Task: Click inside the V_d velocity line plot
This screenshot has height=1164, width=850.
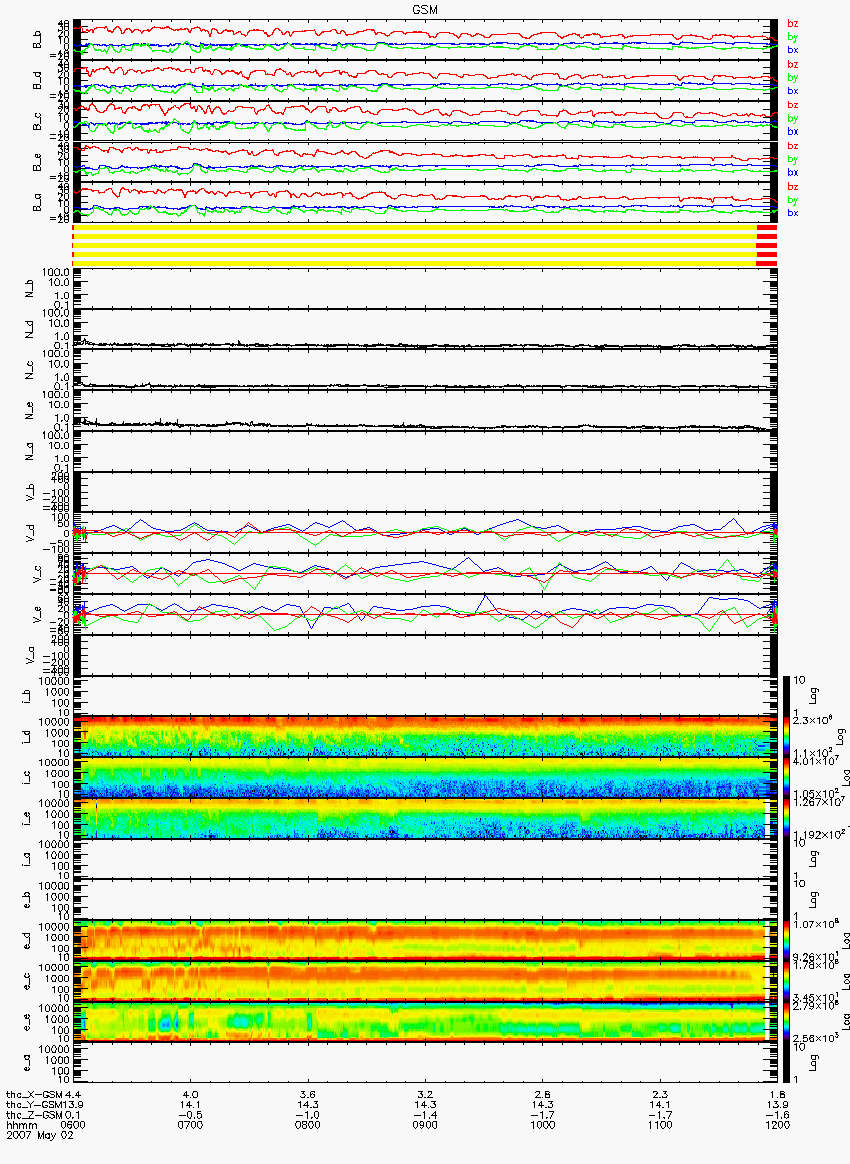Action: tap(425, 532)
